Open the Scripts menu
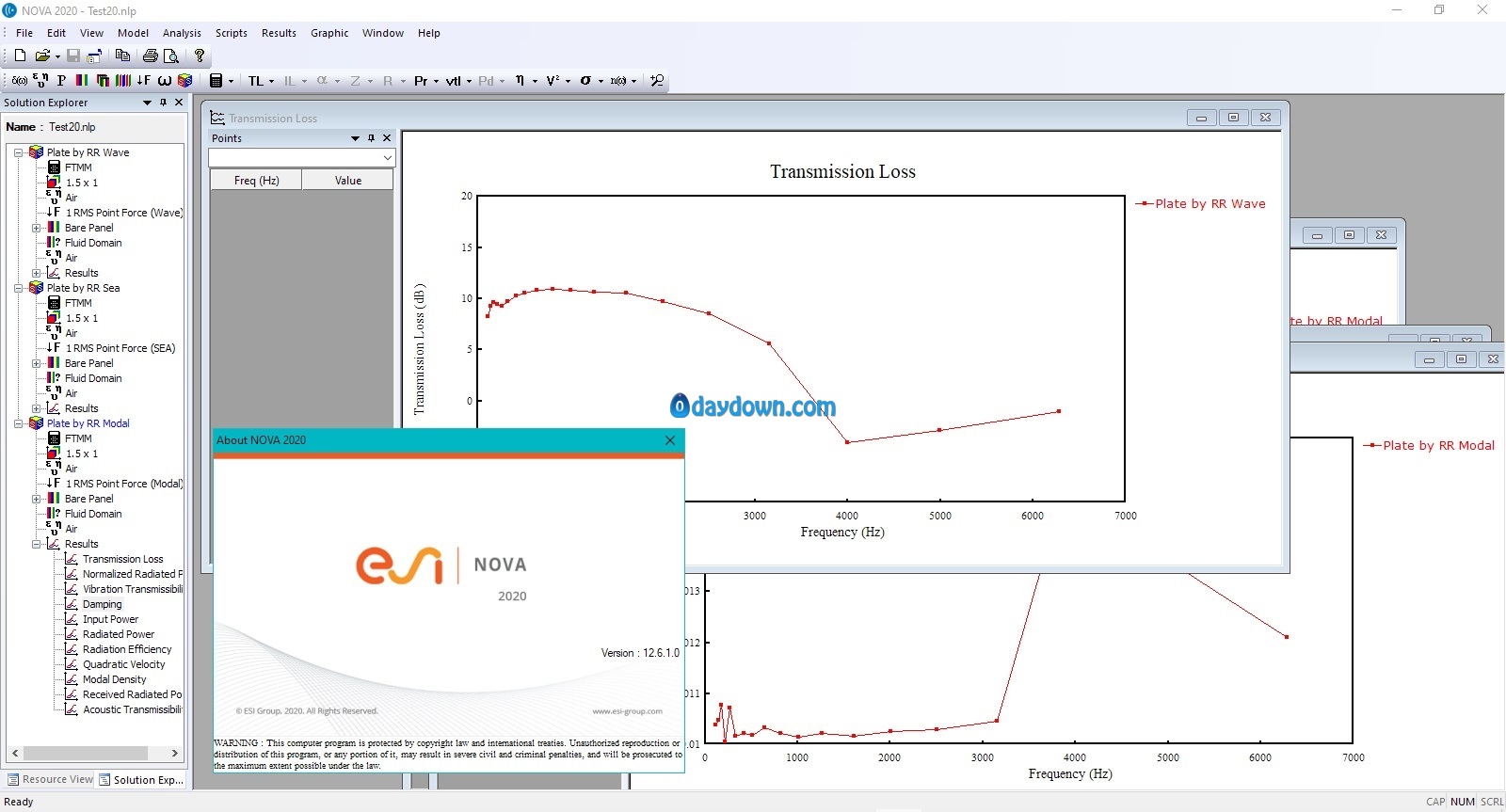The image size is (1506, 812). pyautogui.click(x=232, y=33)
